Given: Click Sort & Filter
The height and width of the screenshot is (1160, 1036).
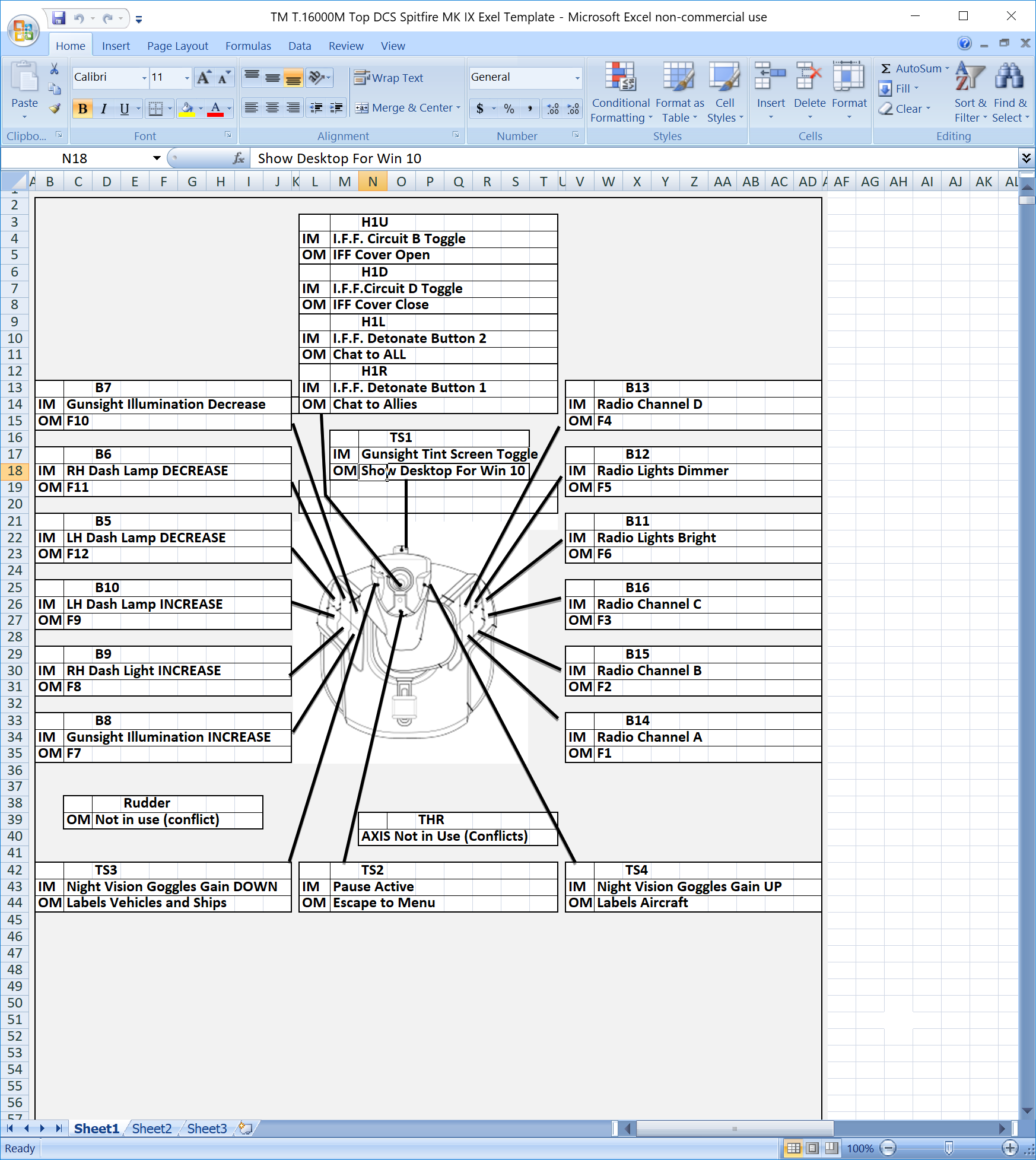Looking at the screenshot, I should (971, 93).
